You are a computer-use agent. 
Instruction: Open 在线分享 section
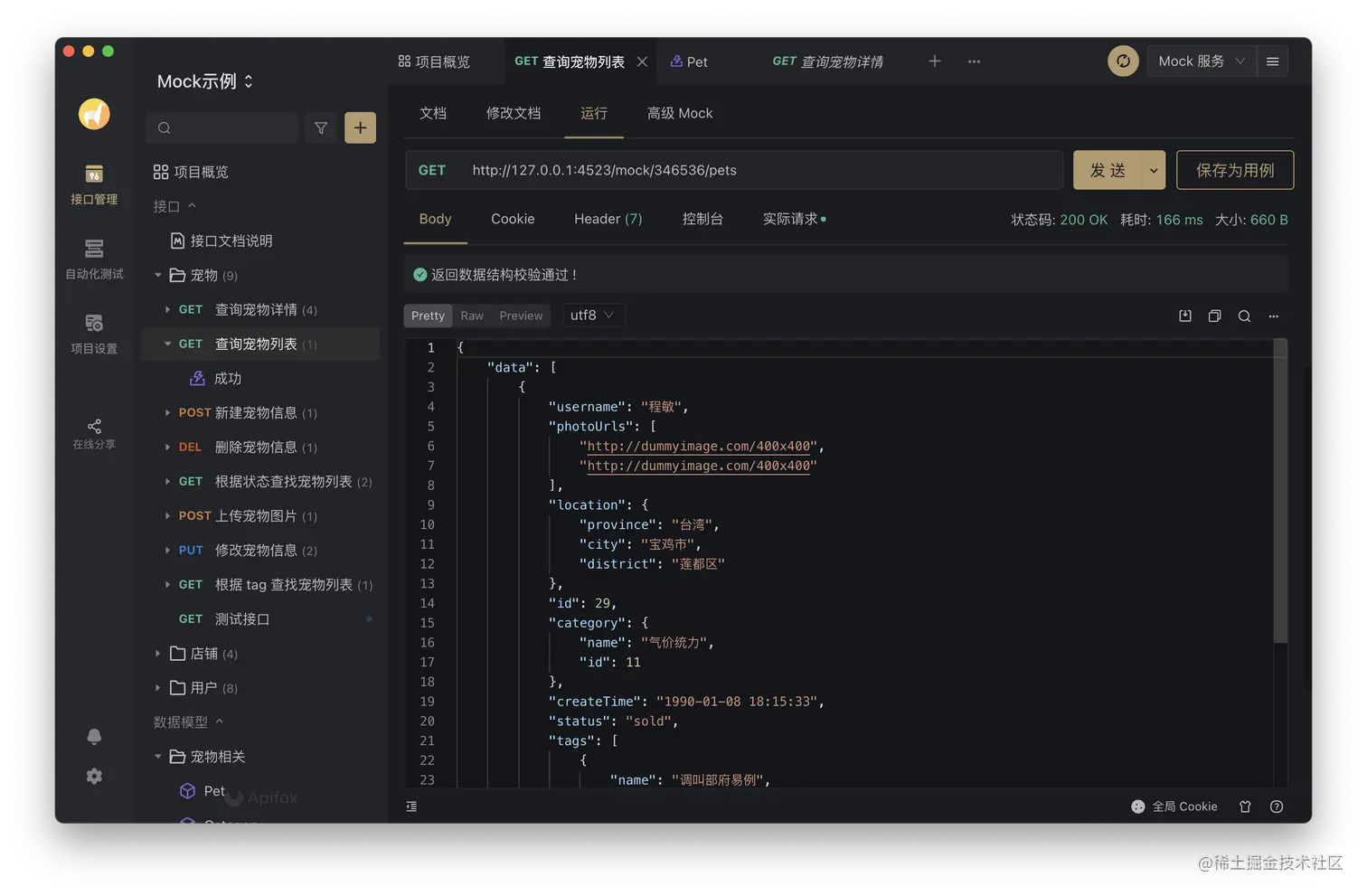(94, 434)
